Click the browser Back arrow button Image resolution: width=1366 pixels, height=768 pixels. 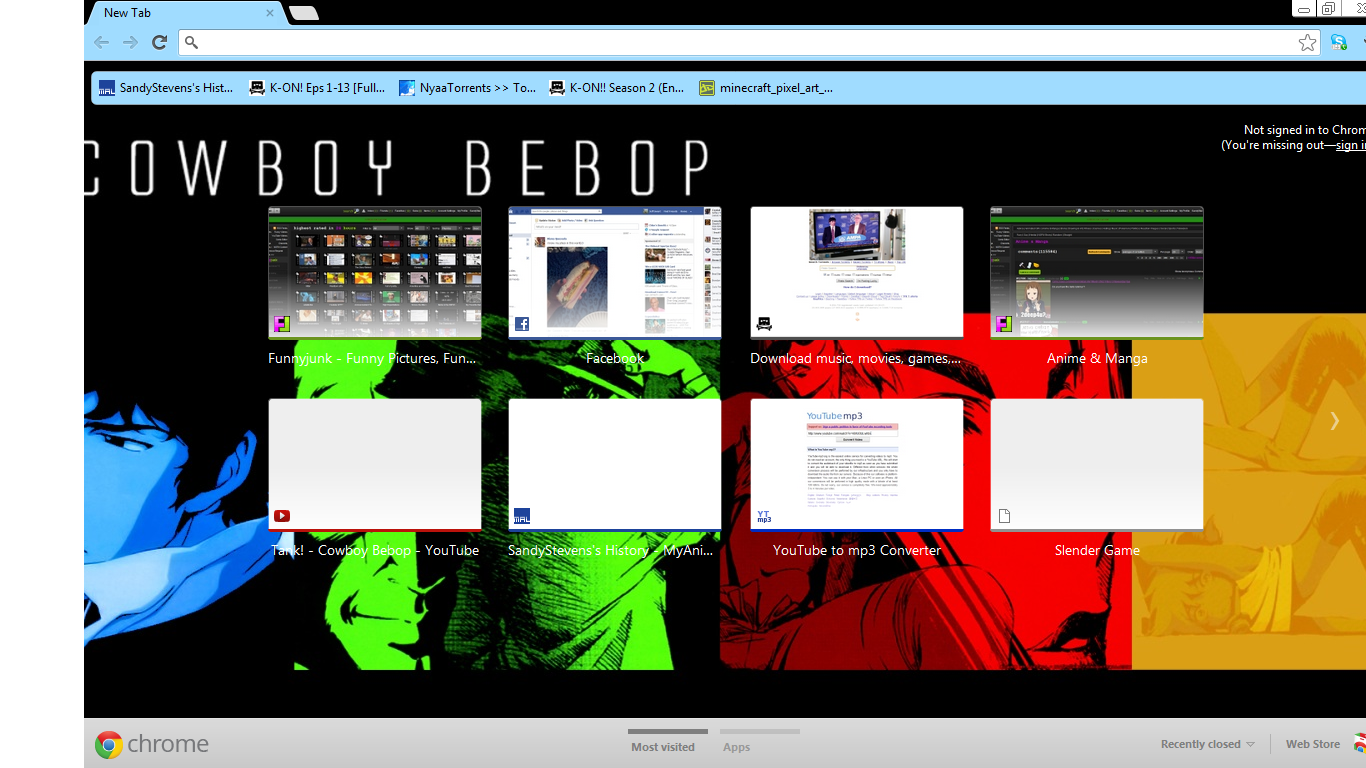pos(101,42)
